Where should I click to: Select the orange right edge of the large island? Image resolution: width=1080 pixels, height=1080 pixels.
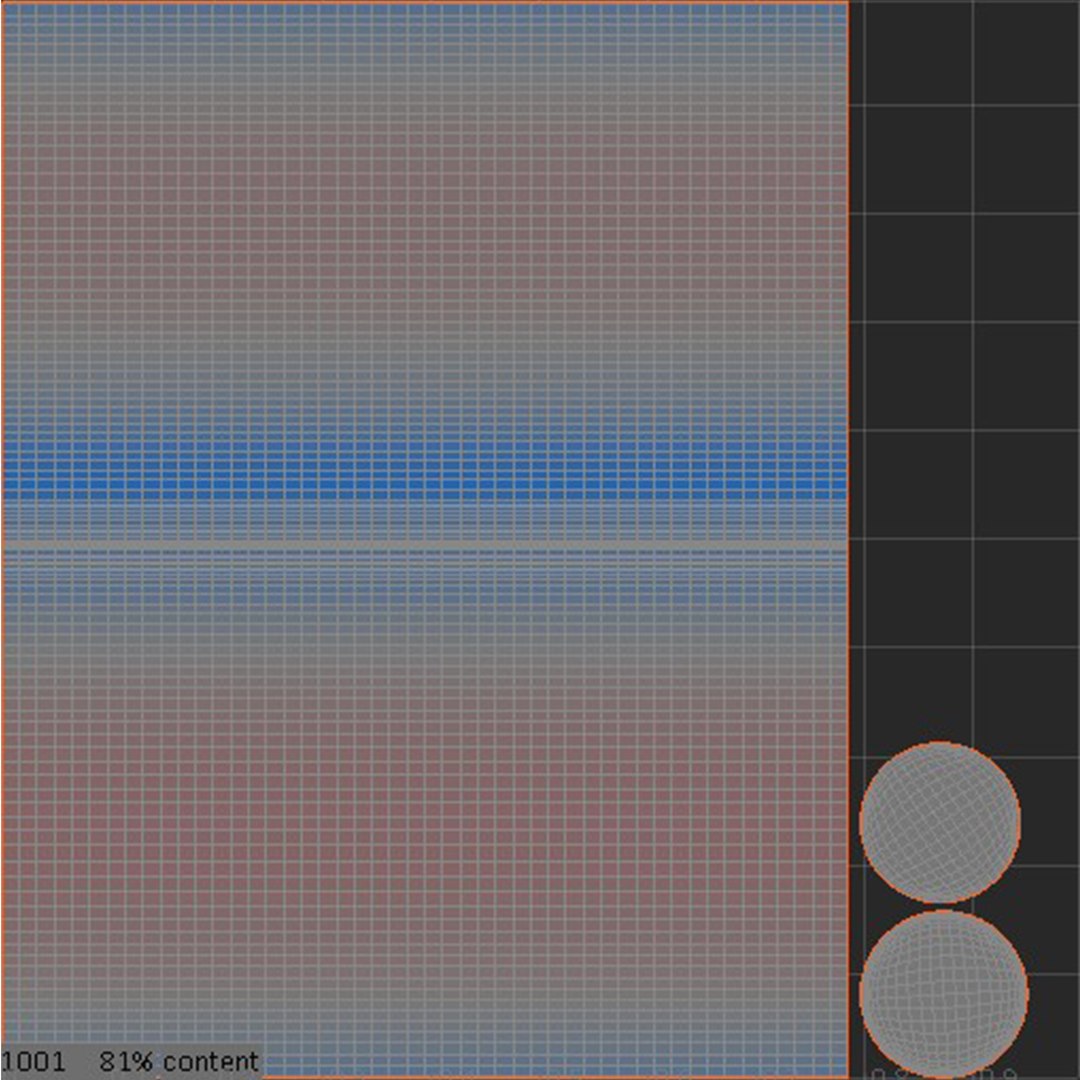(x=849, y=540)
